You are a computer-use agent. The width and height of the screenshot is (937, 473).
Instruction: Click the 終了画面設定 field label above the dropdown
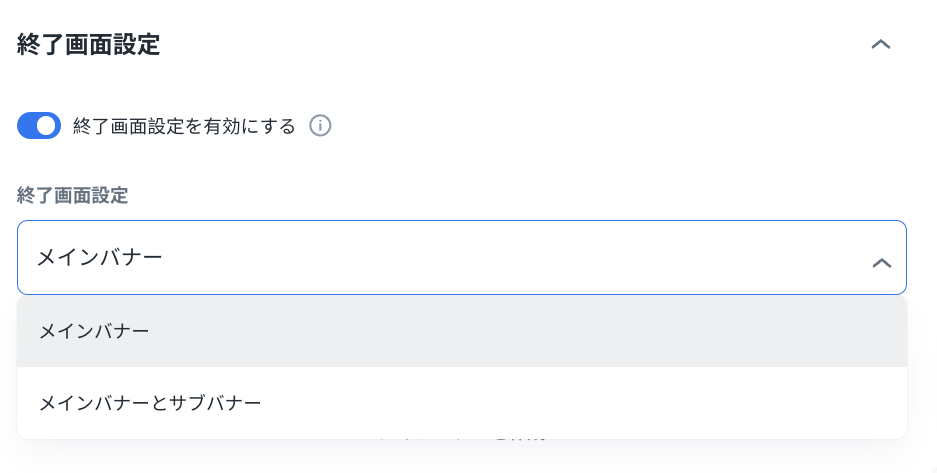pos(72,195)
